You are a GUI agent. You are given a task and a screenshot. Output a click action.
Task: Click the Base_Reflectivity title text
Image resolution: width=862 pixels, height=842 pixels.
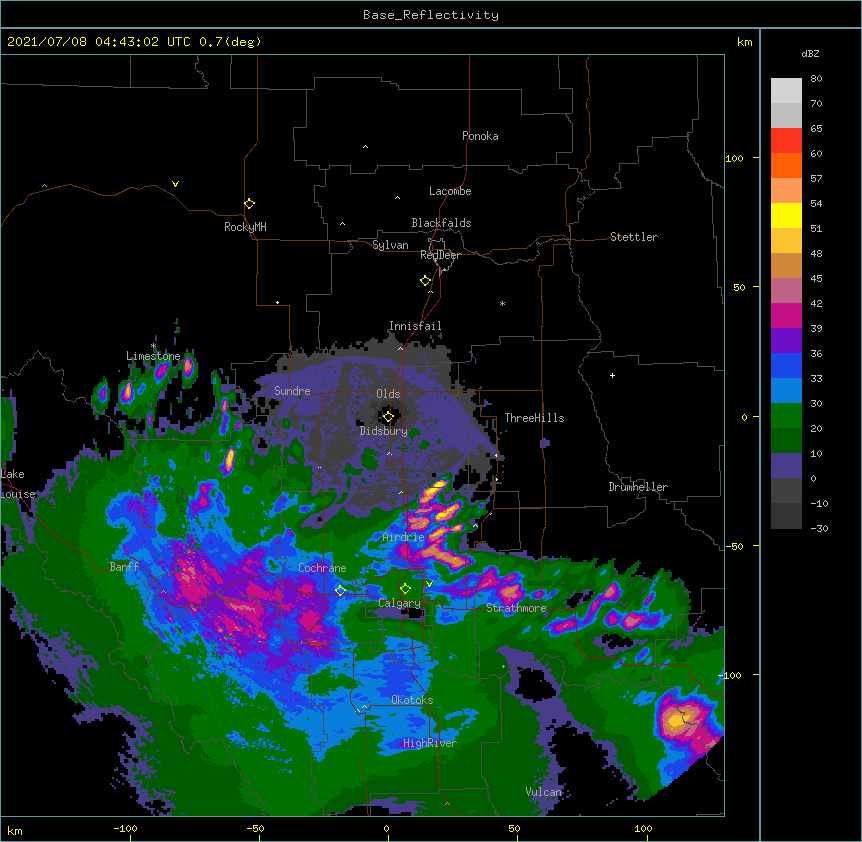coord(431,15)
